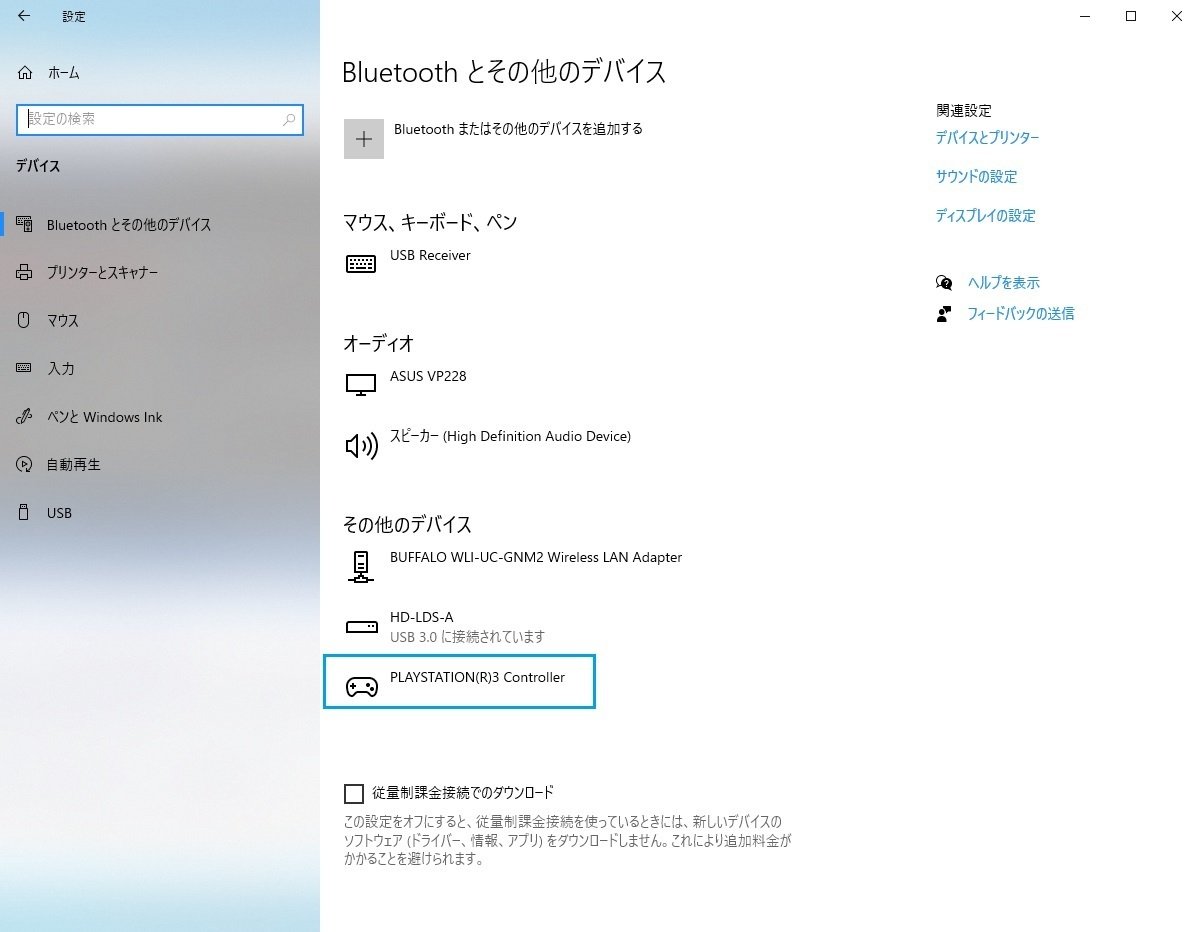
Task: Open サウンドの設定 link
Action: [x=976, y=177]
